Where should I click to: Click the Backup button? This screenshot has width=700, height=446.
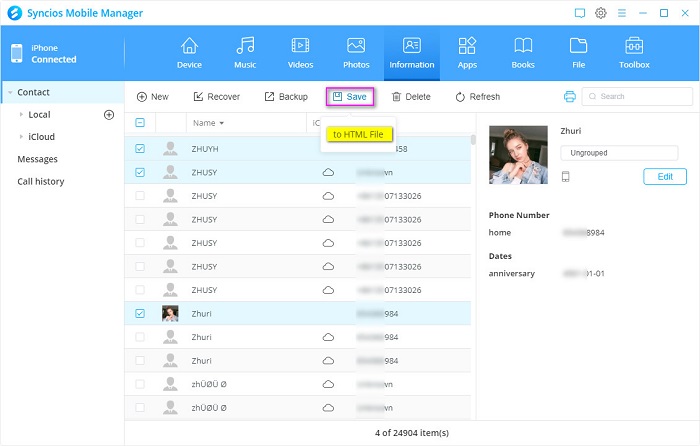coord(286,97)
